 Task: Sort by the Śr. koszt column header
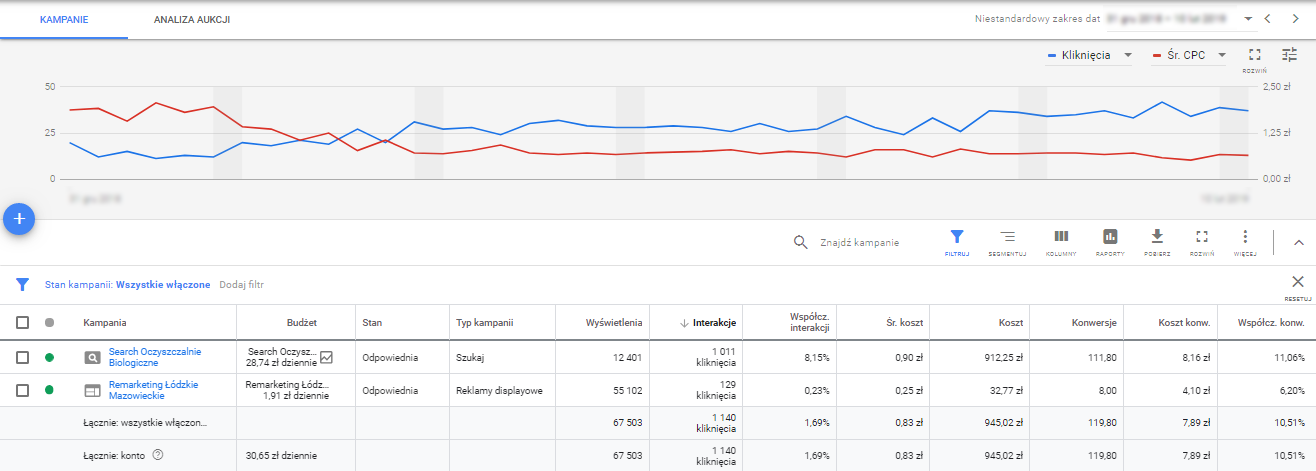pyautogui.click(x=905, y=322)
